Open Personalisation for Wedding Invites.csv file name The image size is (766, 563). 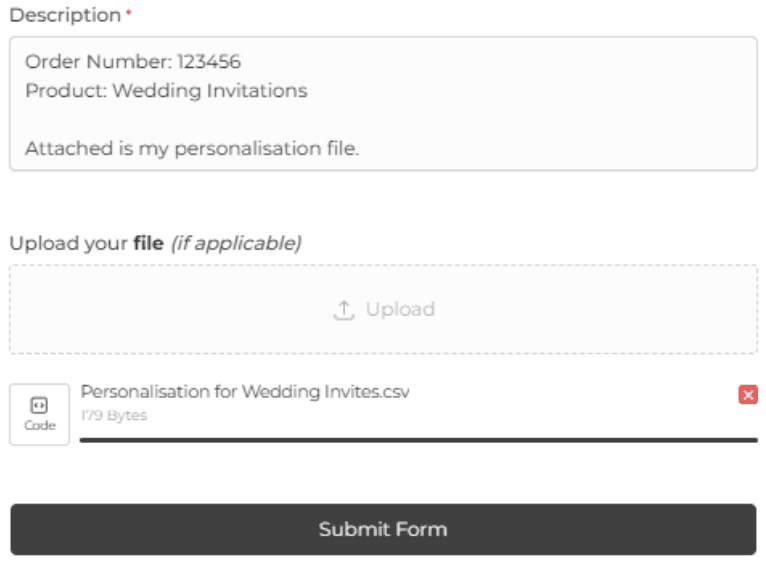[x=245, y=391]
